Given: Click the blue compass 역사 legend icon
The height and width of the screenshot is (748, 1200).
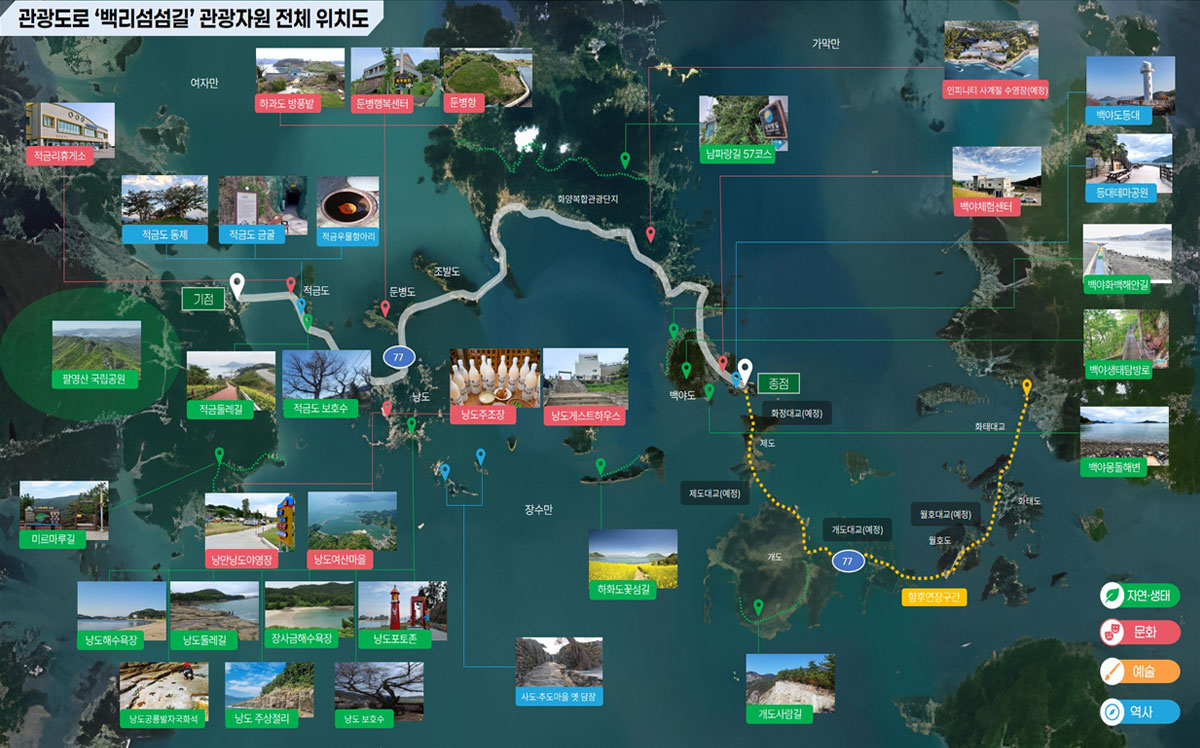Looking at the screenshot, I should (1112, 712).
